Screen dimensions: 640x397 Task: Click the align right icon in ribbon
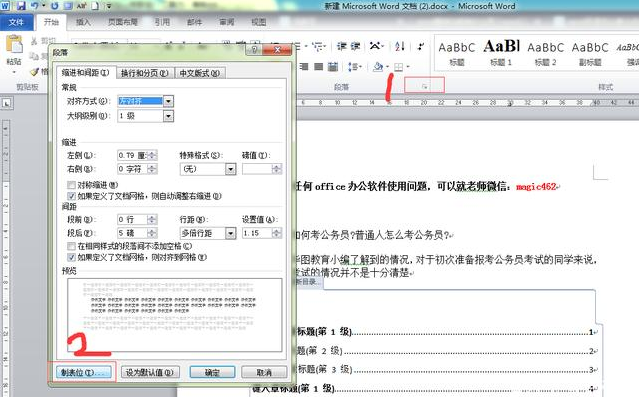(304, 67)
